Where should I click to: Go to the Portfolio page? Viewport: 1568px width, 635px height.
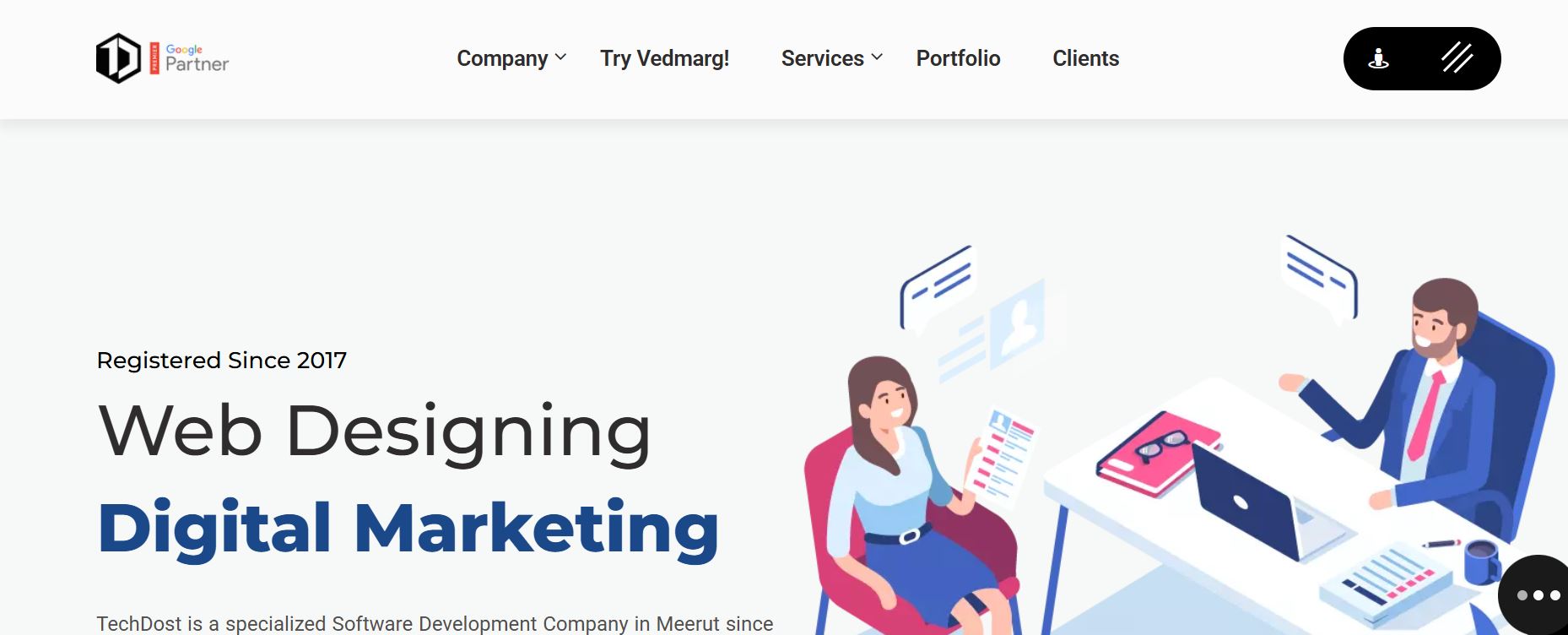959,58
